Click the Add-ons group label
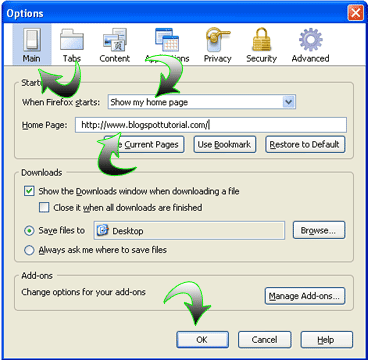 click(x=37, y=276)
